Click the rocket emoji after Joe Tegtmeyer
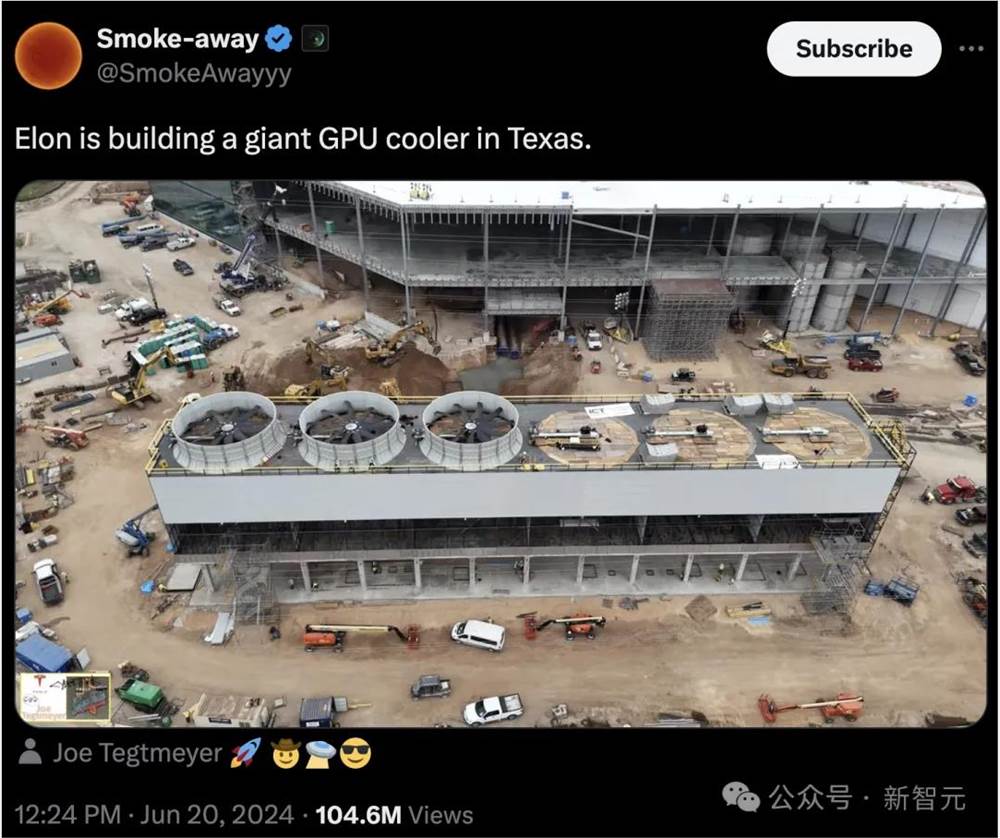The height and width of the screenshot is (838, 1000). tap(246, 753)
